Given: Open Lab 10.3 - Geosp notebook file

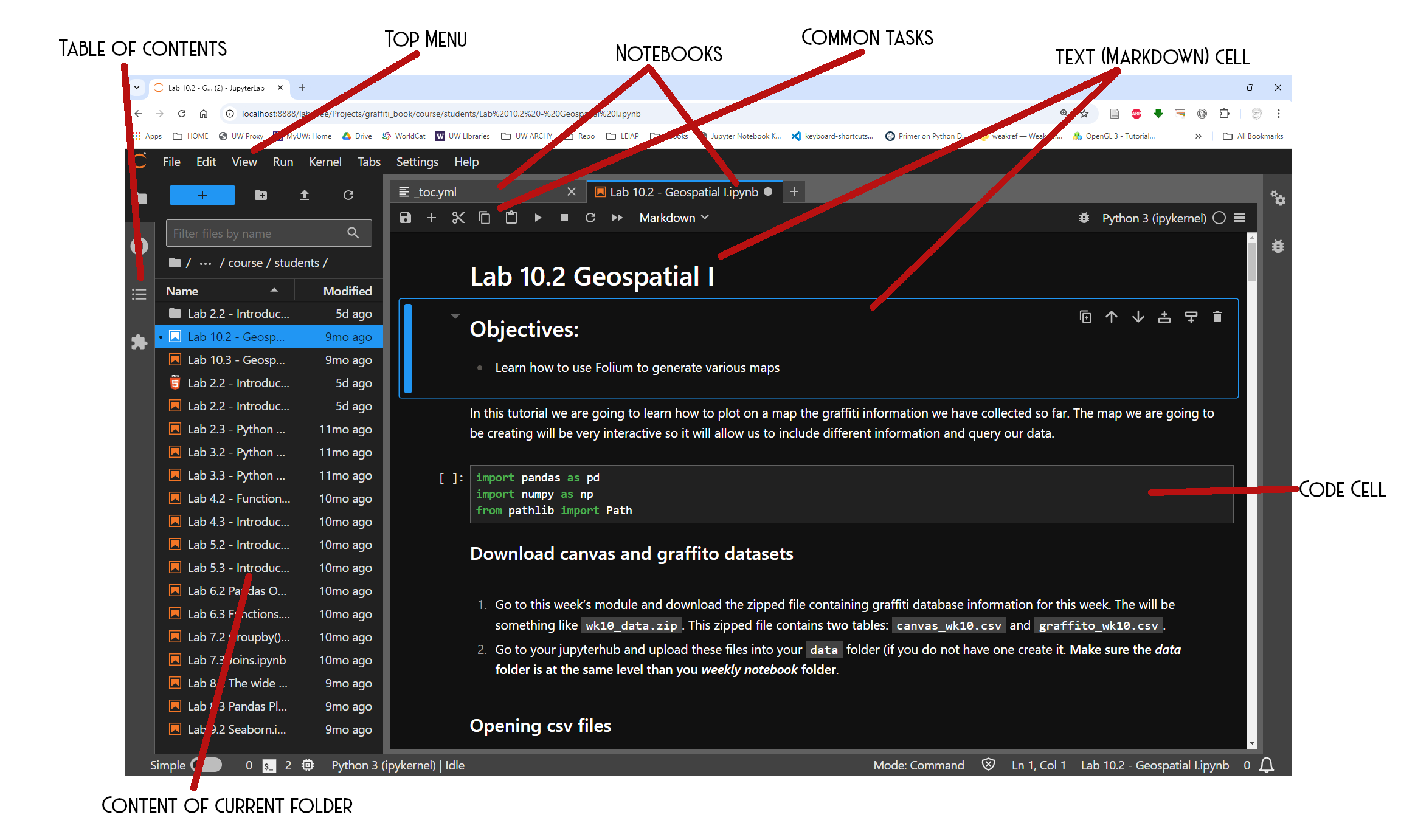Looking at the screenshot, I should (x=236, y=360).
